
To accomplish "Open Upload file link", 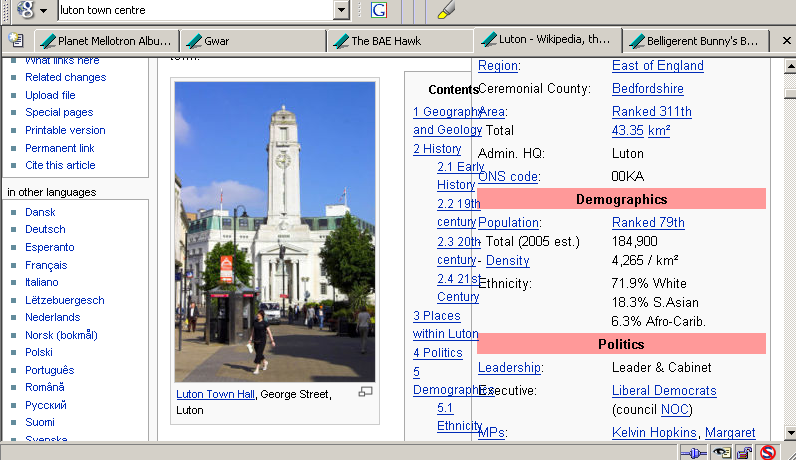I will point(50,95).
